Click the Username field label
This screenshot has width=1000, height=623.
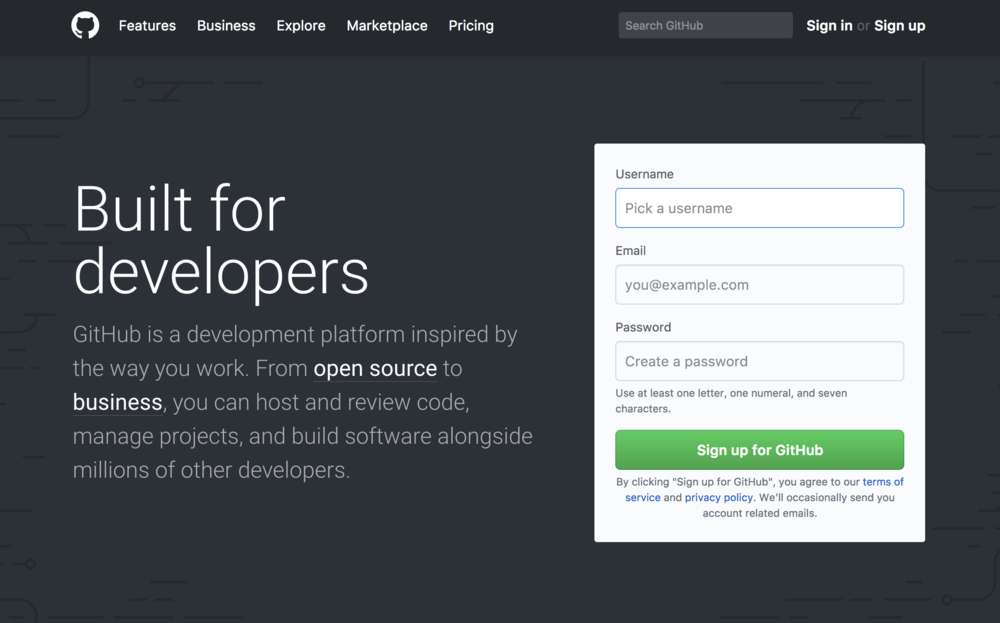pos(644,174)
